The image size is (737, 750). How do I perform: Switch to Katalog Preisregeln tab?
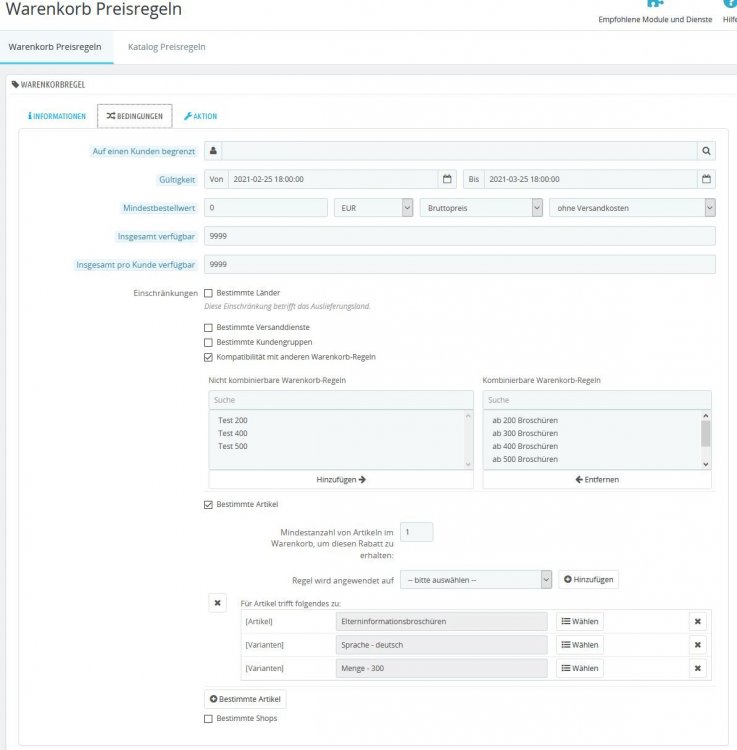[x=166, y=47]
